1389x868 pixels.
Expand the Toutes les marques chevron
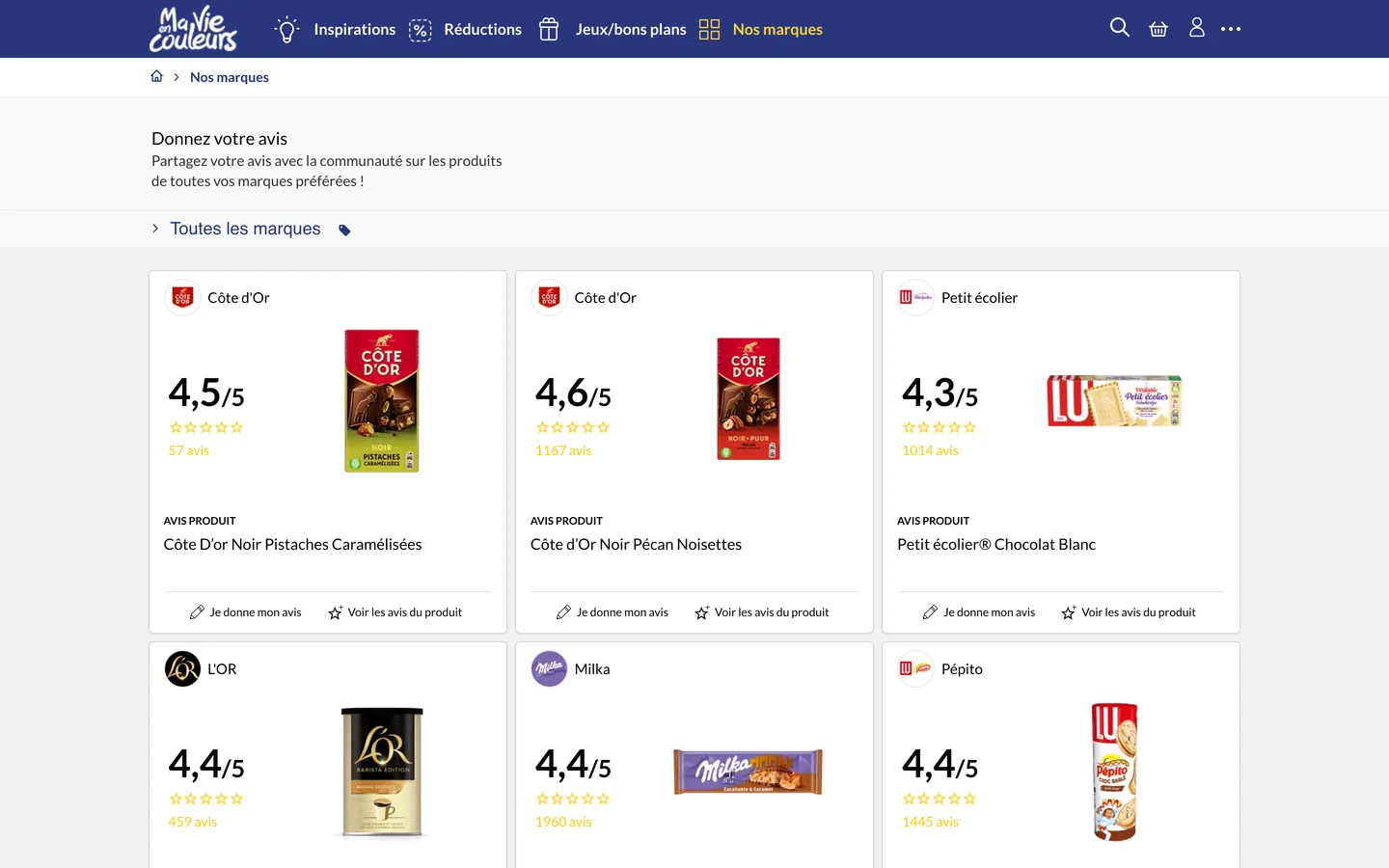pyautogui.click(x=155, y=229)
